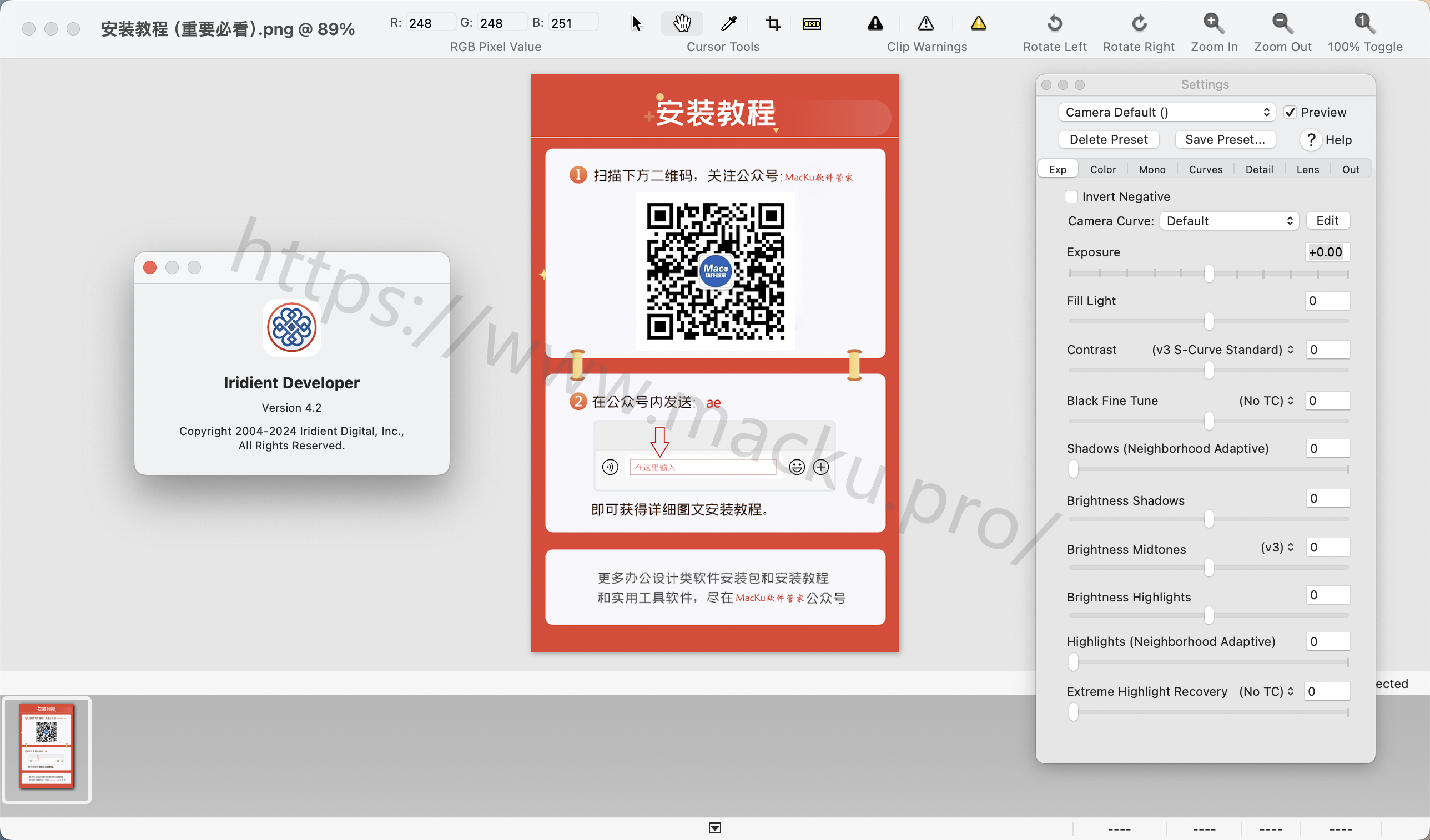The image size is (1430, 840).
Task: Click the Extreme Highlight Recovery slider handle
Action: 1072,711
